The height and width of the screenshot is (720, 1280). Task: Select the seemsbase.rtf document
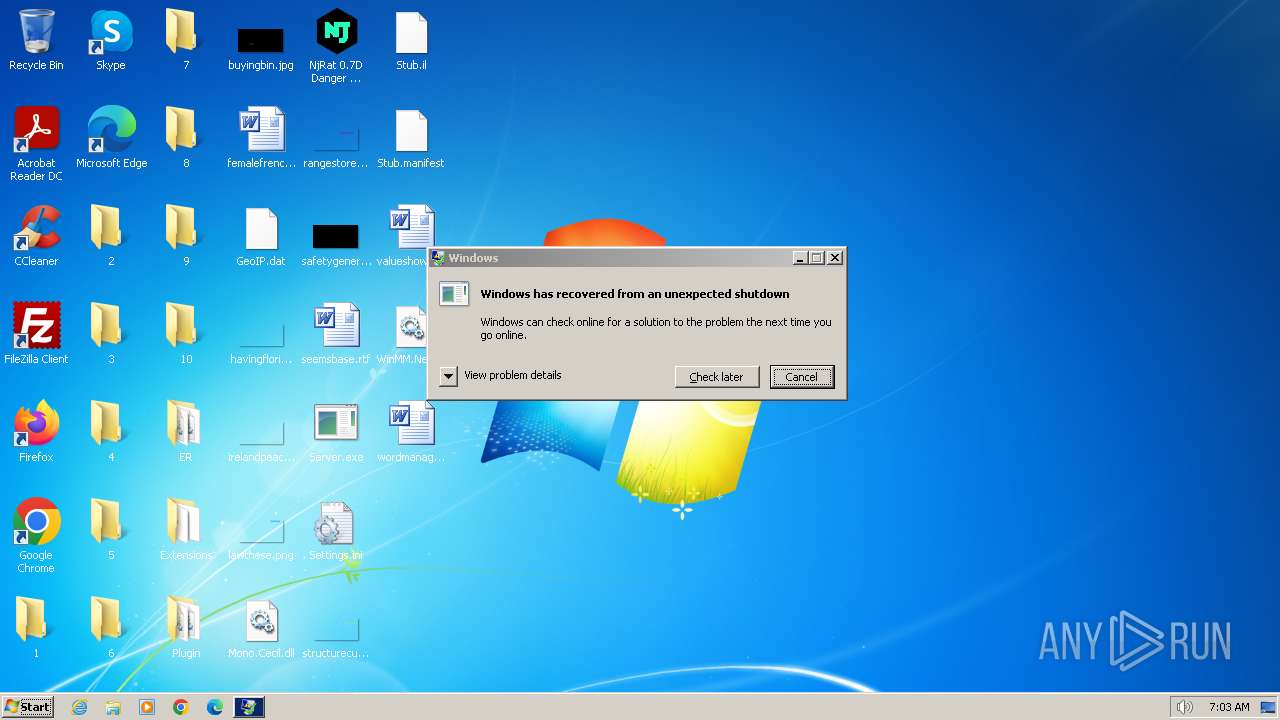click(x=336, y=334)
